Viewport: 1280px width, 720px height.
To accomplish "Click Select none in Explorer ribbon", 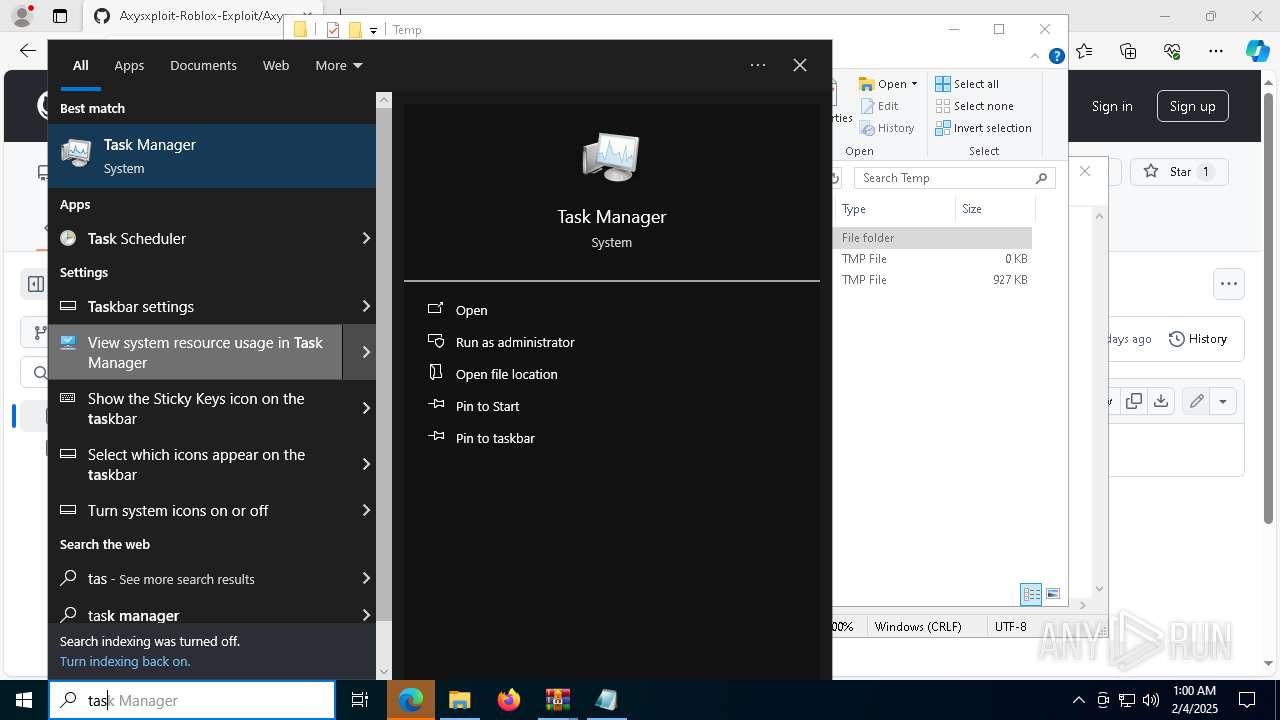I will [974, 106].
